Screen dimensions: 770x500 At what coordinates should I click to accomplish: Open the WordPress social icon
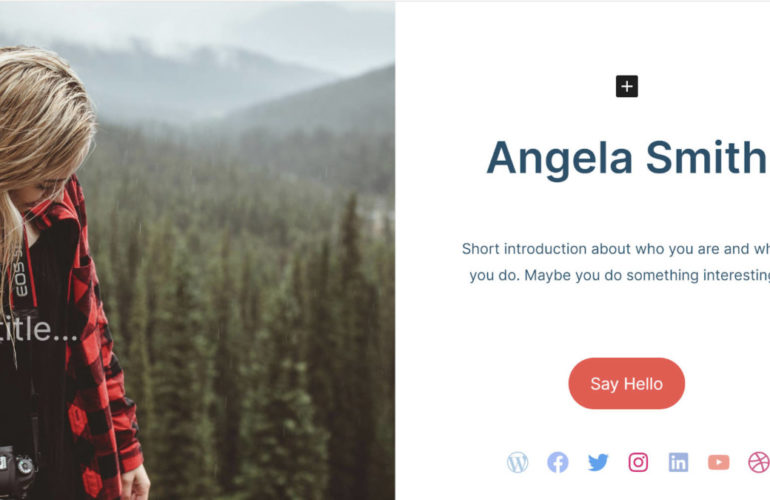point(518,462)
